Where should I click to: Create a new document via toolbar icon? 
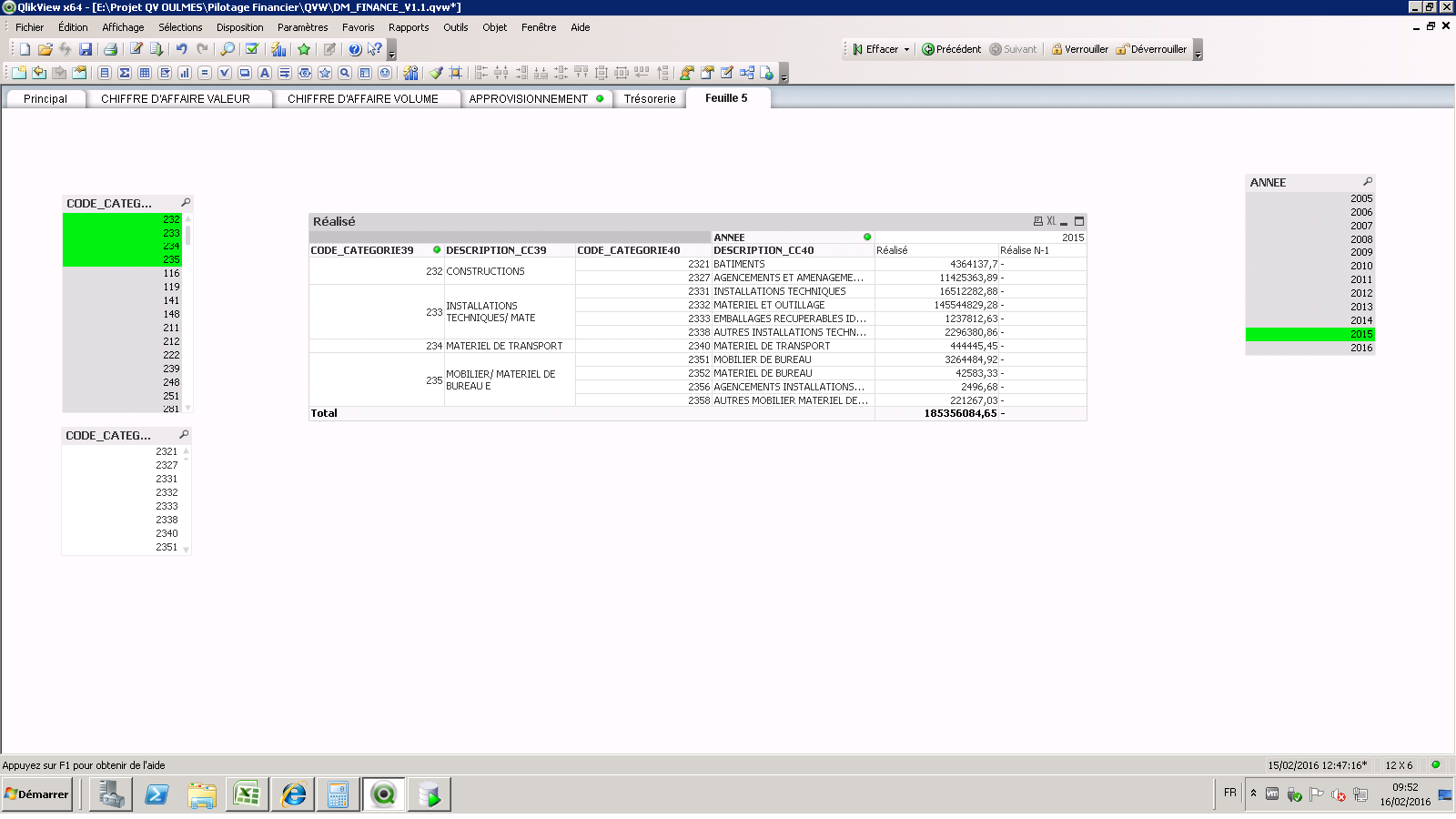point(25,49)
